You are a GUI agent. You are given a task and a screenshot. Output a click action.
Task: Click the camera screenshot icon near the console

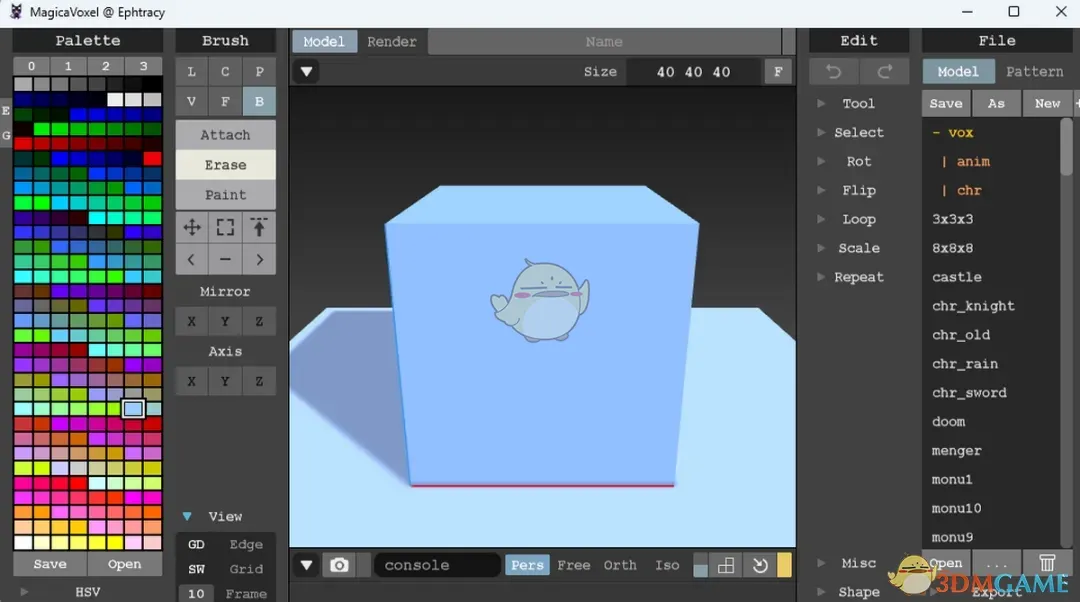point(339,565)
